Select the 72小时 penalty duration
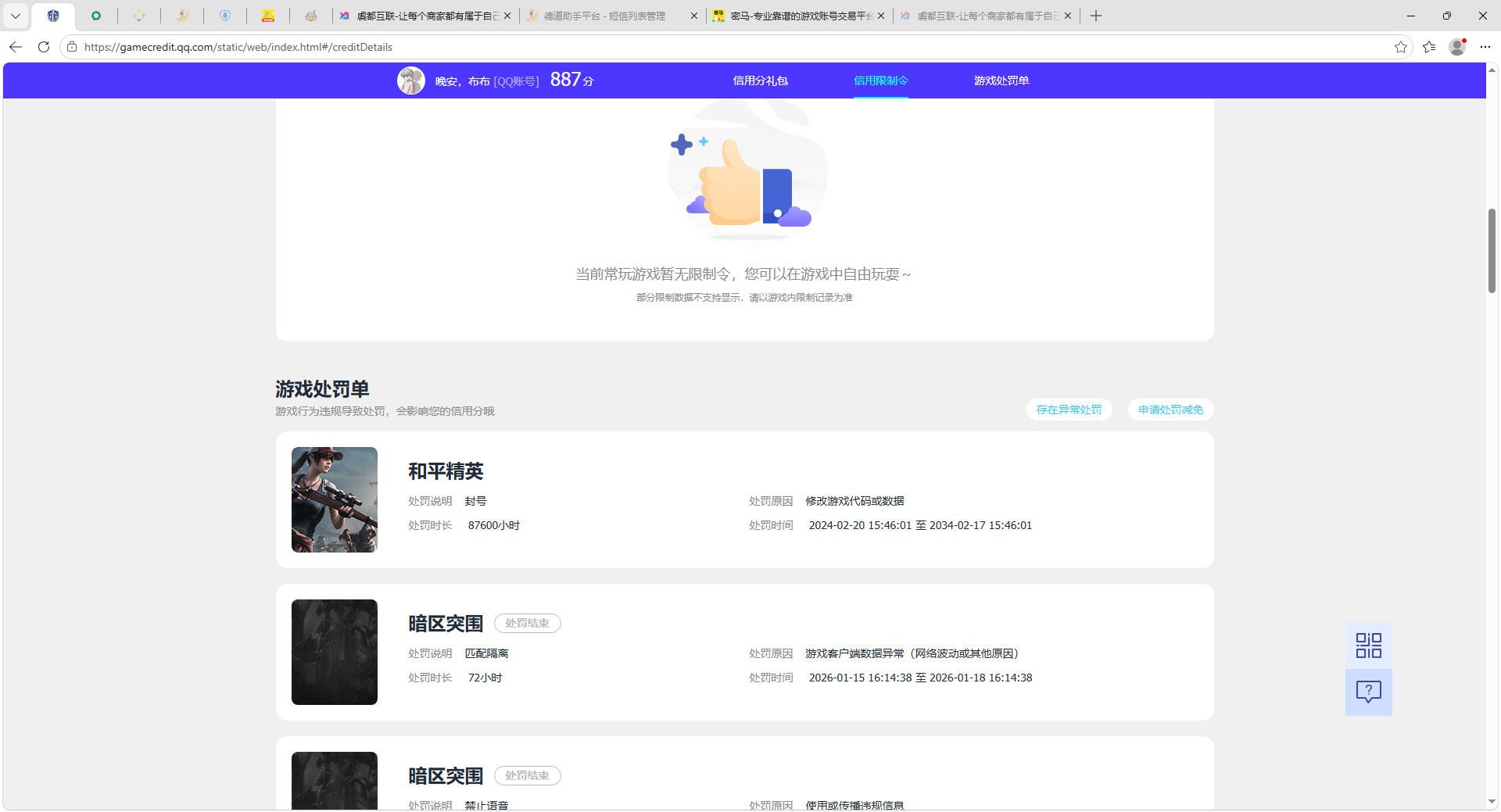1501x812 pixels. coord(485,678)
